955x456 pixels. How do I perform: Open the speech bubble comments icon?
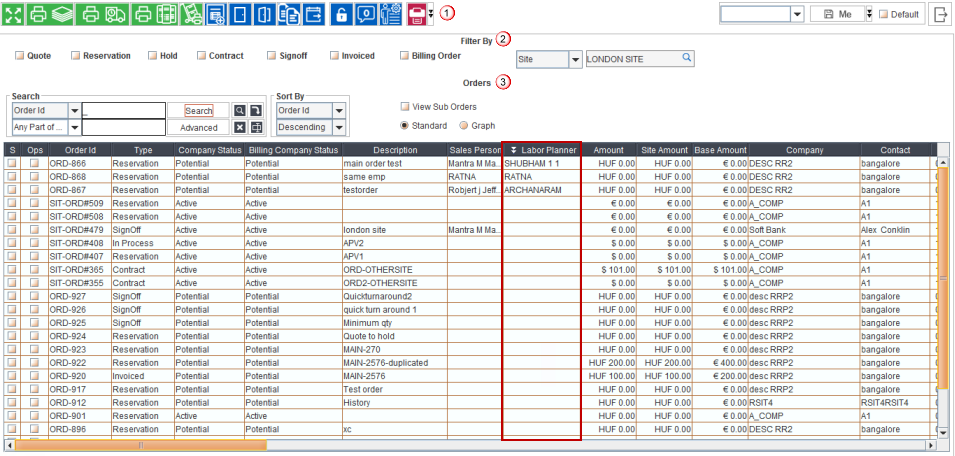366,14
